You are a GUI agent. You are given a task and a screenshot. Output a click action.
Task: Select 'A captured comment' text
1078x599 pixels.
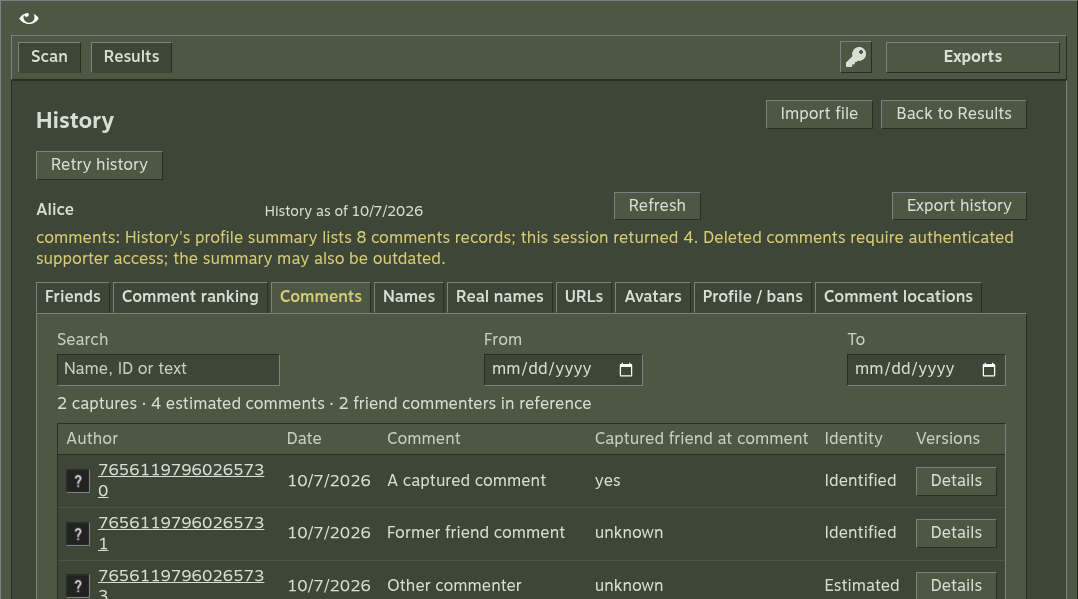(466, 481)
